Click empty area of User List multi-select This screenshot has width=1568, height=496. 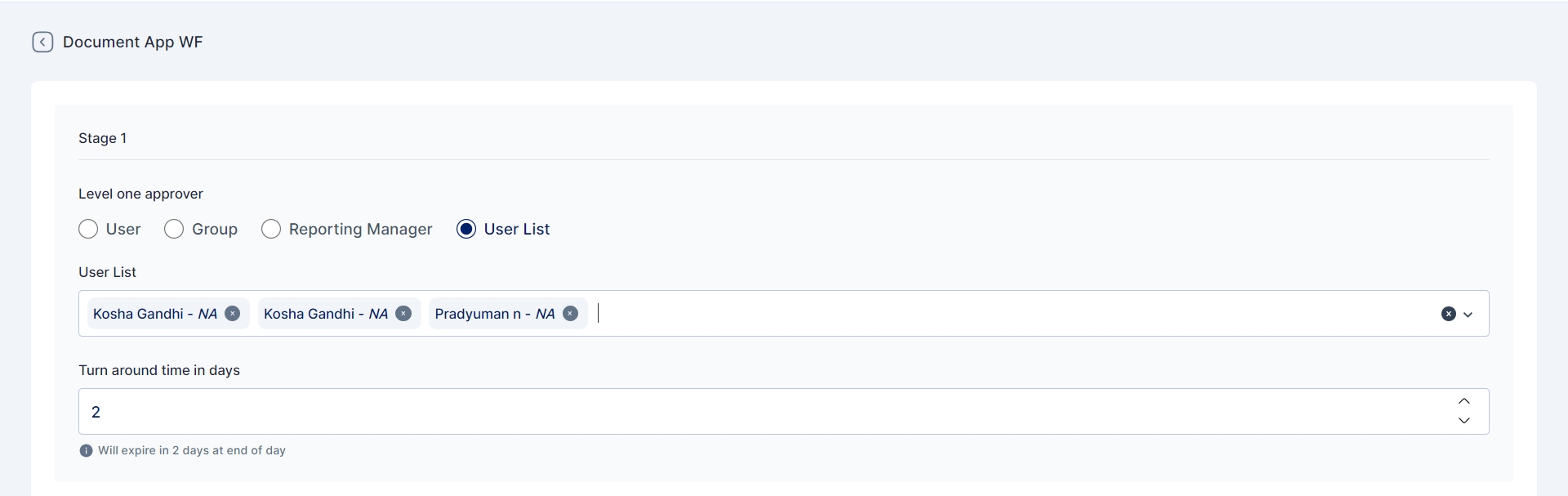[980, 314]
